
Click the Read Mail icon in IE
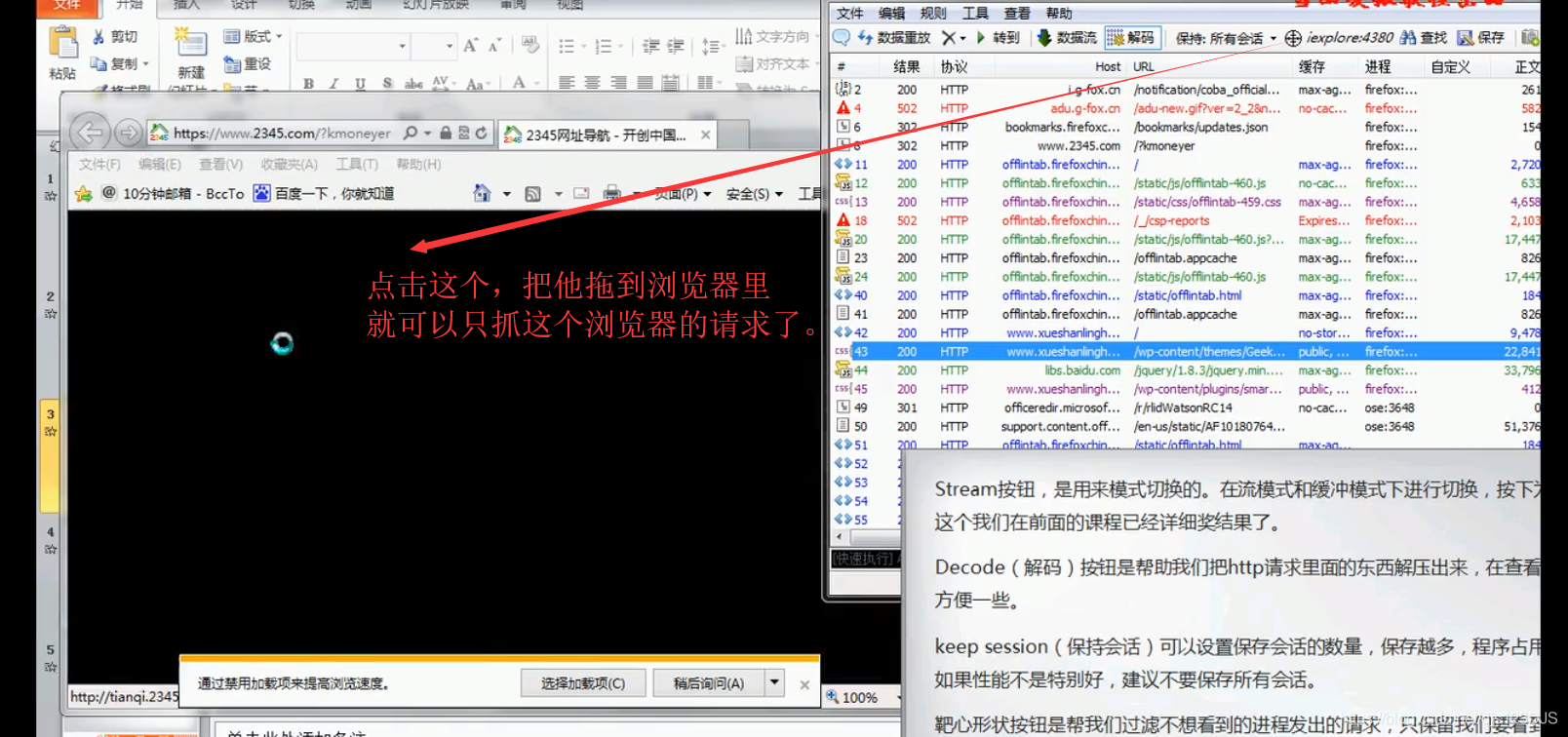pos(581,193)
